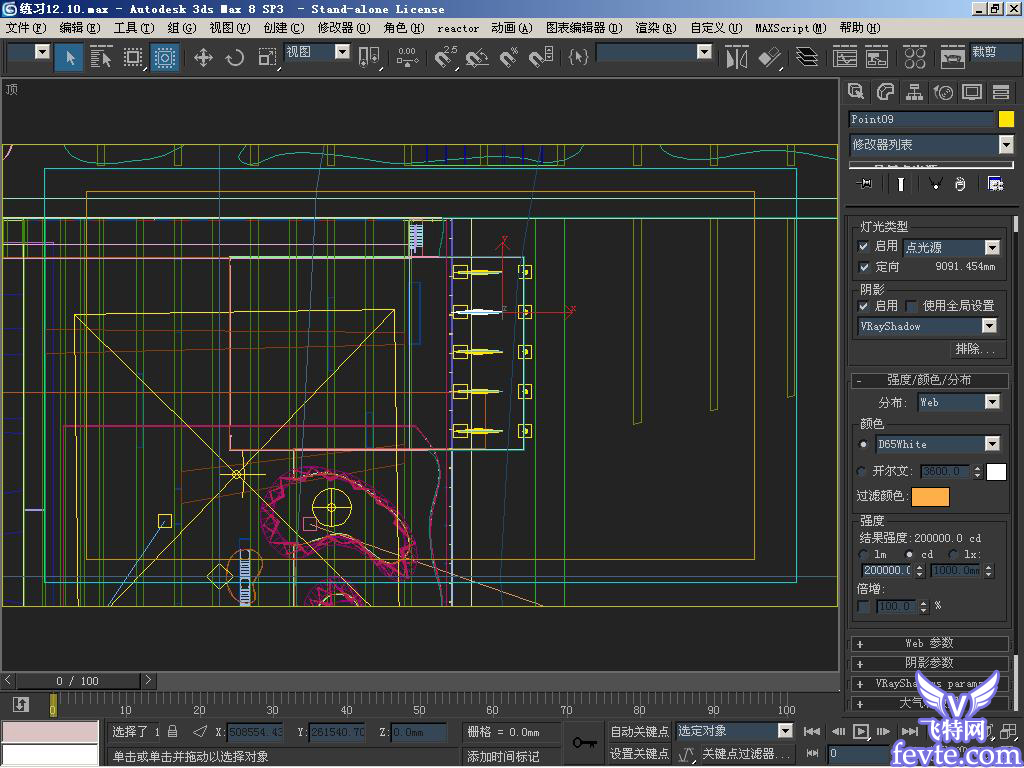Click the Mirror tool icon

pos(736,57)
